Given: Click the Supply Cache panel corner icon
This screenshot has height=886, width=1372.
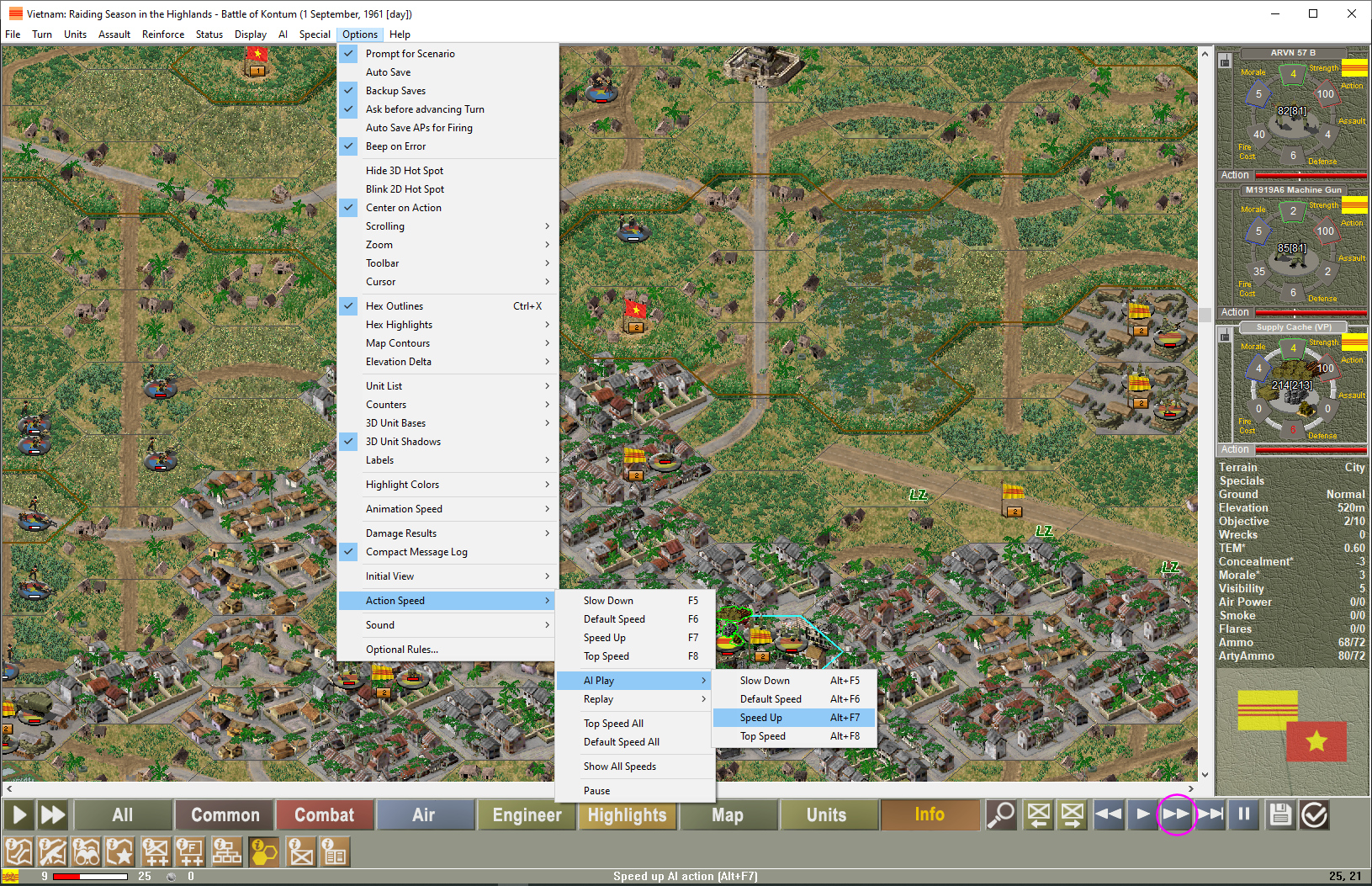Looking at the screenshot, I should click(1225, 336).
